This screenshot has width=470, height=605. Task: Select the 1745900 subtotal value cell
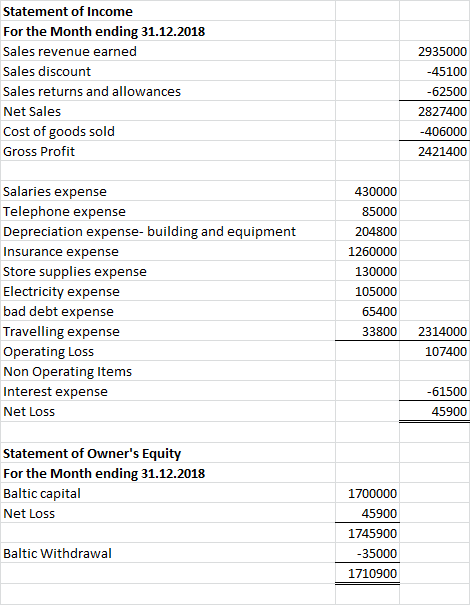[x=367, y=533]
